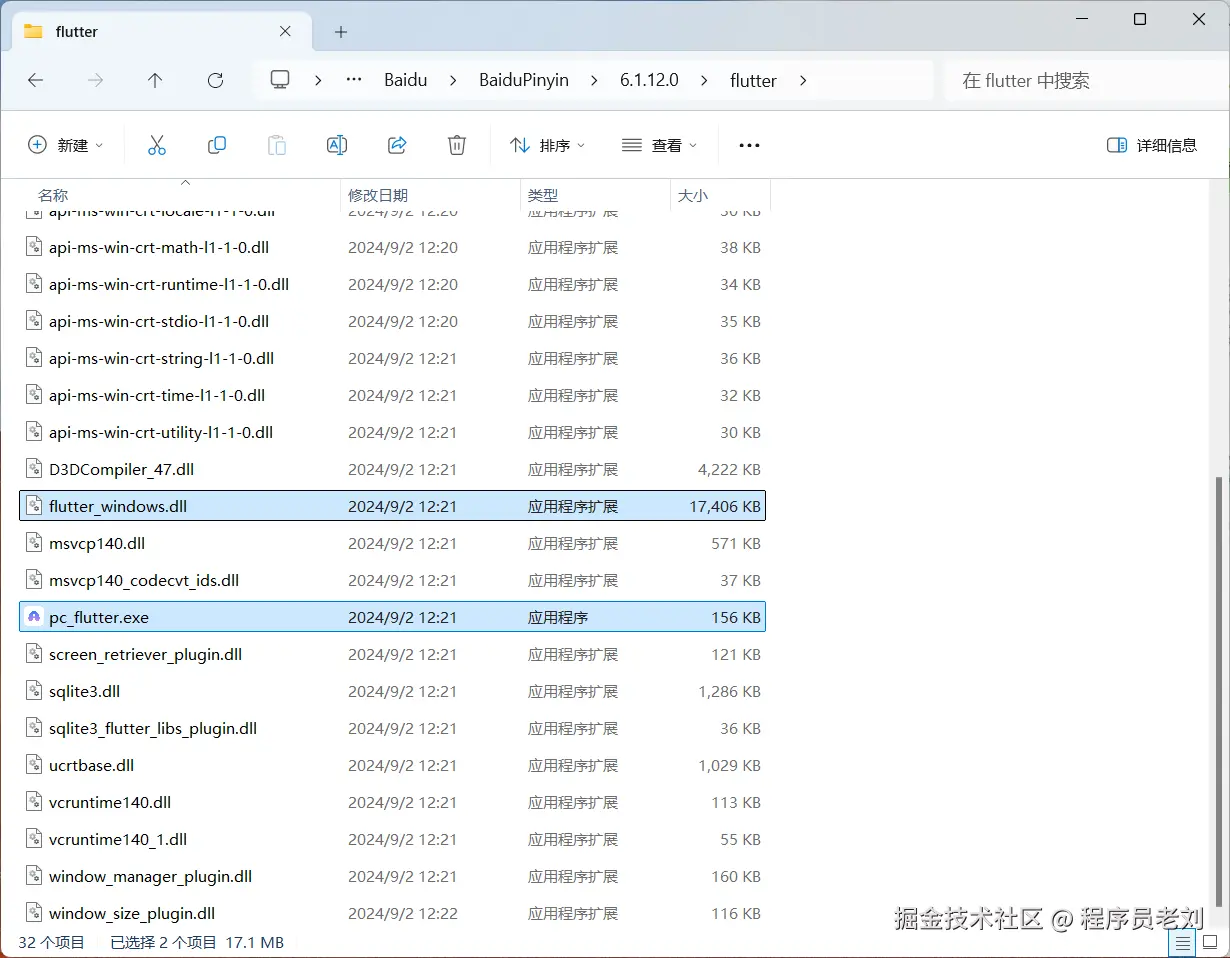Go up one folder level

[x=155, y=80]
